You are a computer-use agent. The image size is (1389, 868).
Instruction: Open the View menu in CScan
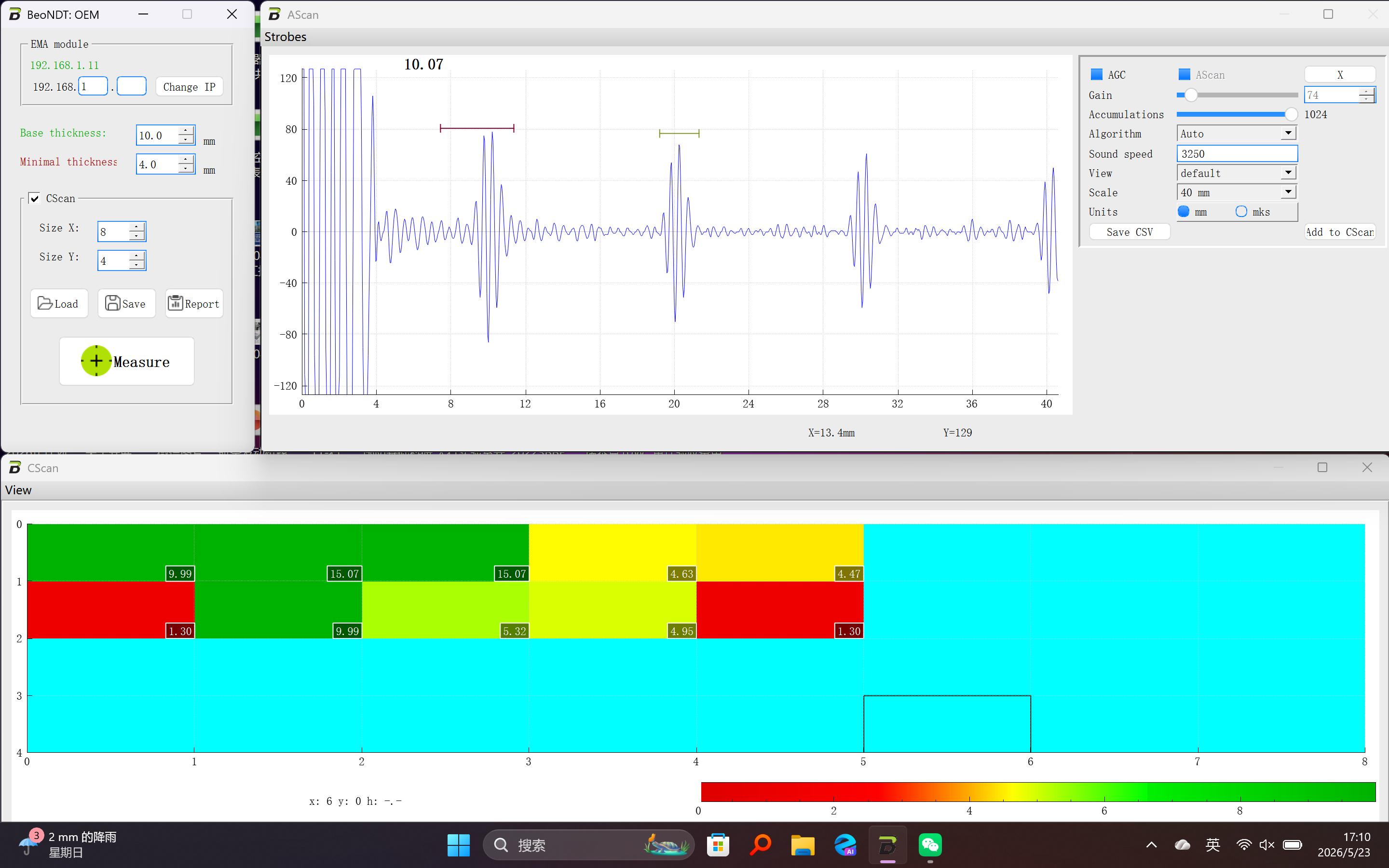point(18,489)
